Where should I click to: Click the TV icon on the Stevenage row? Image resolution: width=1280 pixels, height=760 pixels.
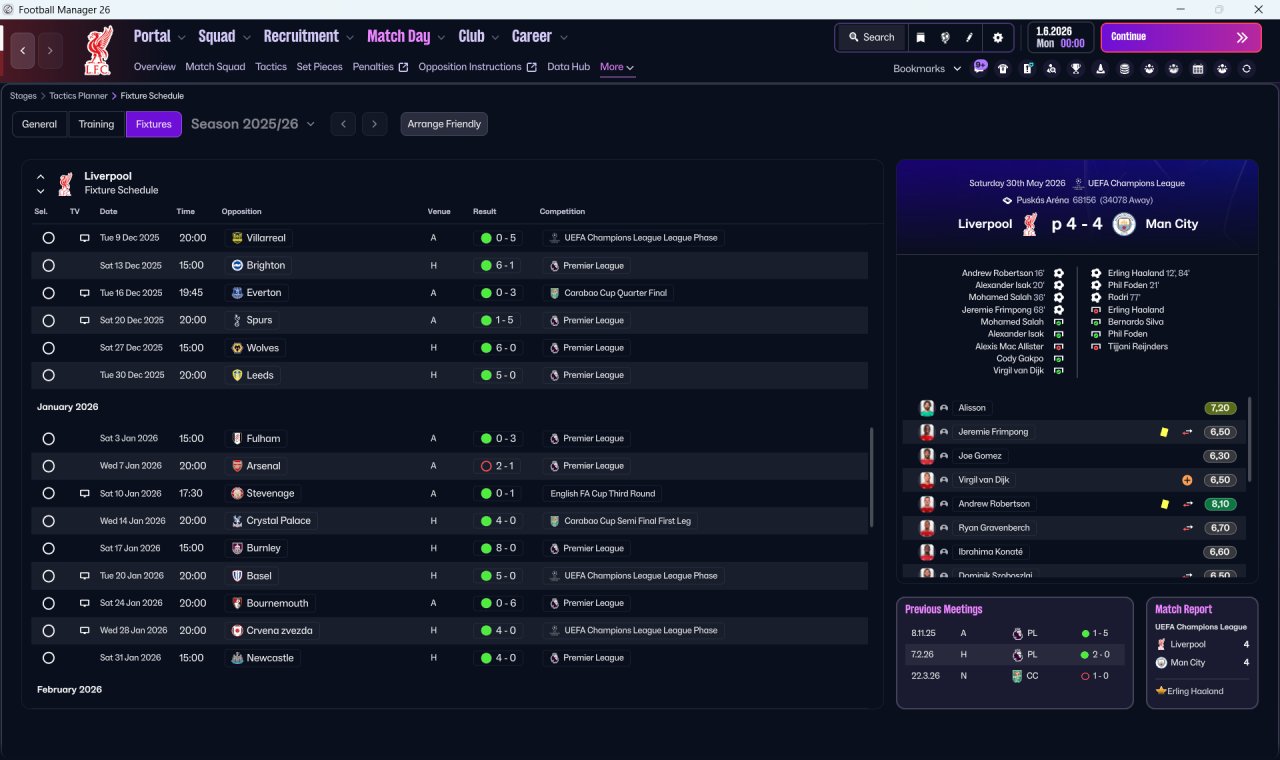click(x=85, y=493)
